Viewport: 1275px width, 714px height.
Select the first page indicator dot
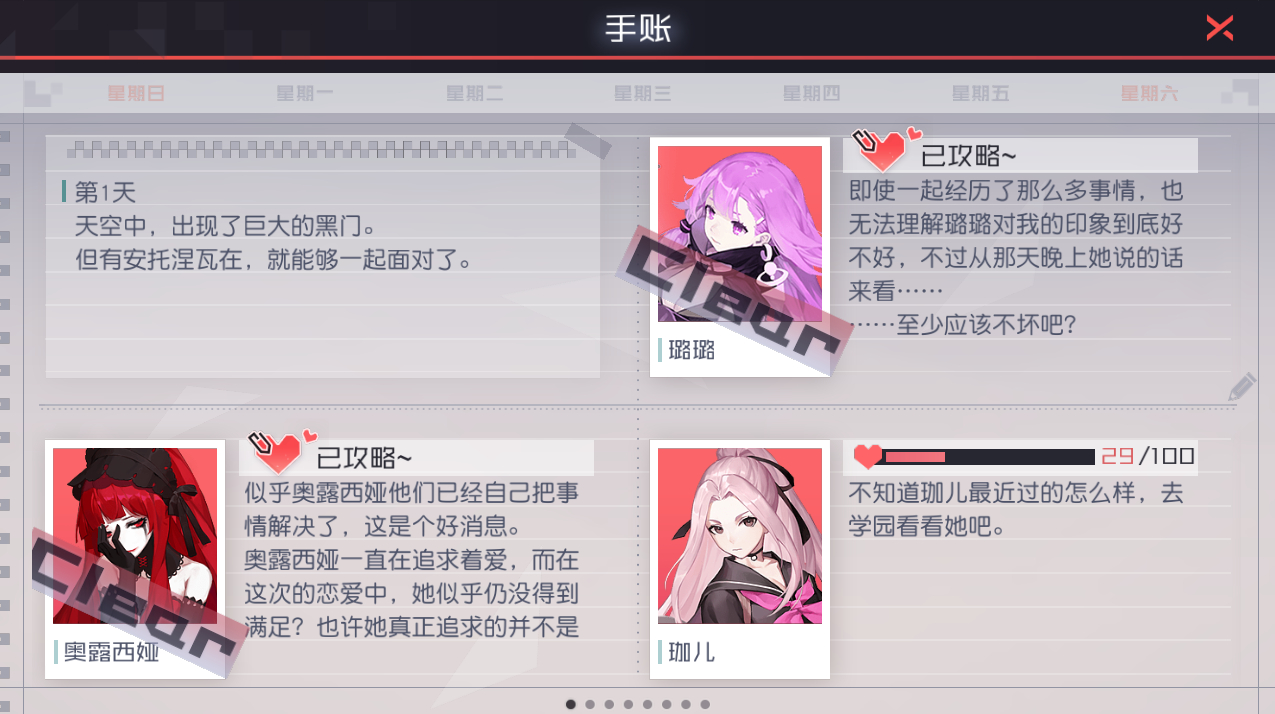point(570,704)
